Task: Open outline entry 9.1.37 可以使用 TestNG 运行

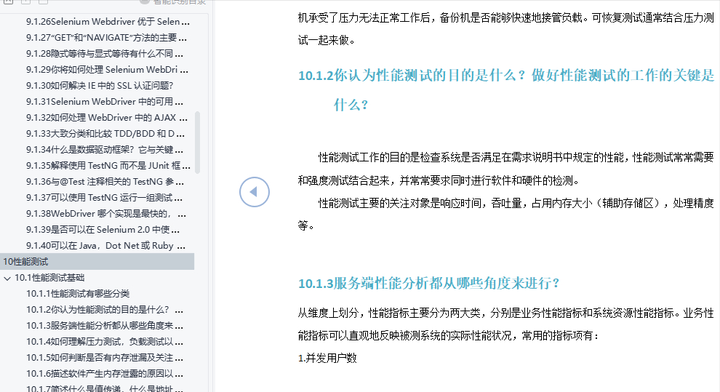Action: 104,198
